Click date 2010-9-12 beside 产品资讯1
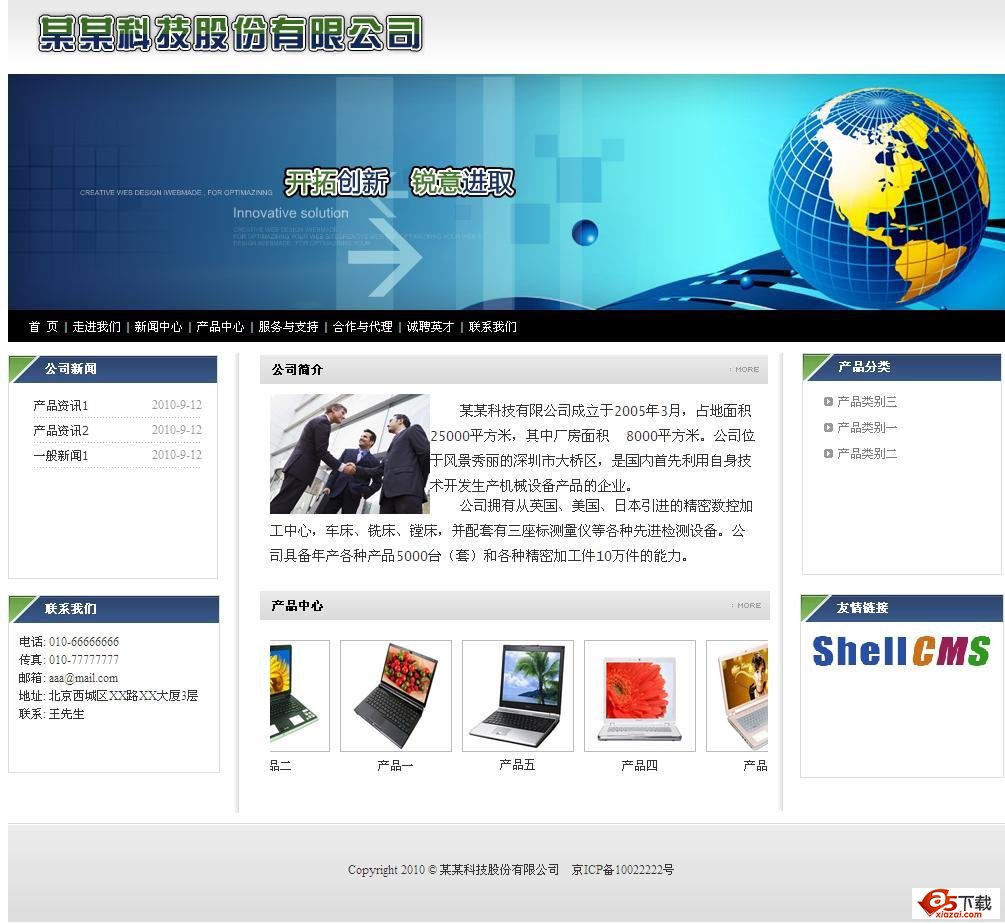The width and height of the screenshot is (1005, 924). pyautogui.click(x=177, y=405)
